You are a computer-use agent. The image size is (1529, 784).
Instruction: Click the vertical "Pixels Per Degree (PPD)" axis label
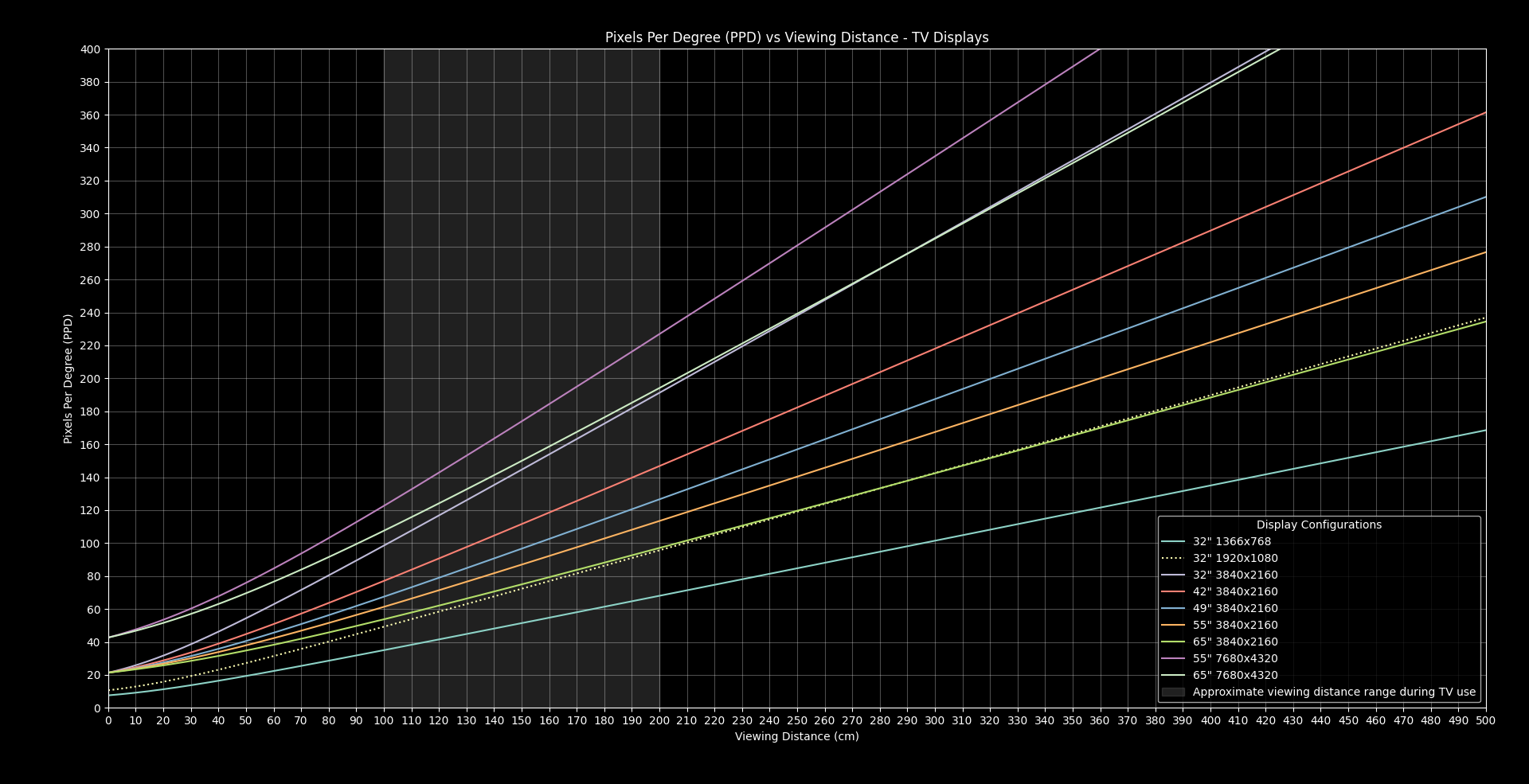68,379
